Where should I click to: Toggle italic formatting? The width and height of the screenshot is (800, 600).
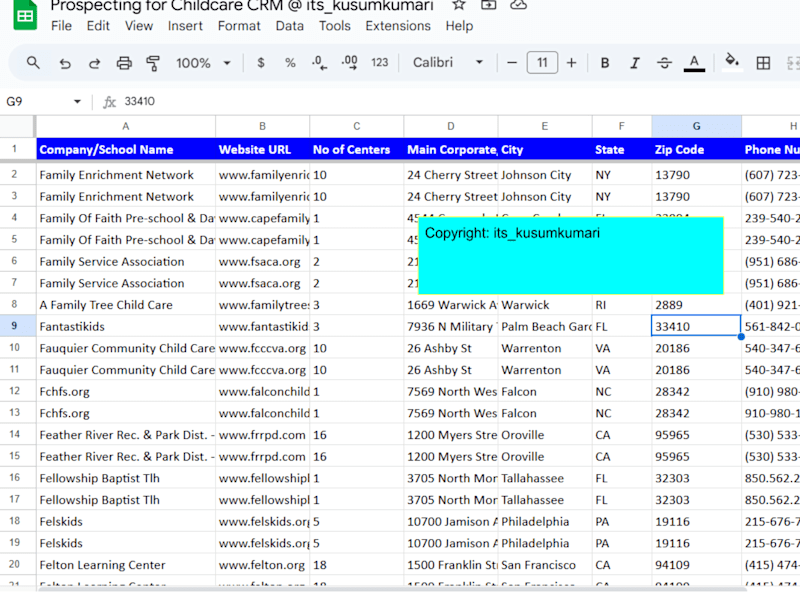click(635, 63)
